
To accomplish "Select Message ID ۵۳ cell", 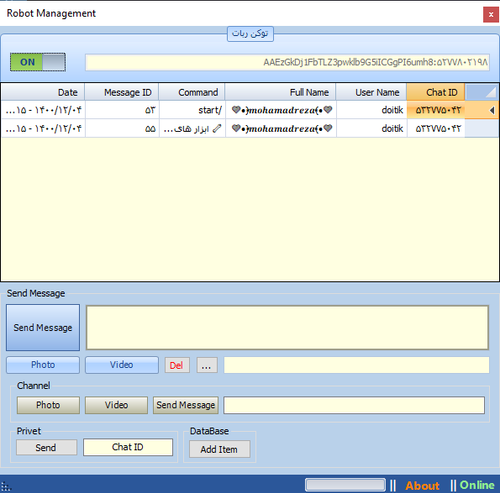I will click(x=122, y=110).
